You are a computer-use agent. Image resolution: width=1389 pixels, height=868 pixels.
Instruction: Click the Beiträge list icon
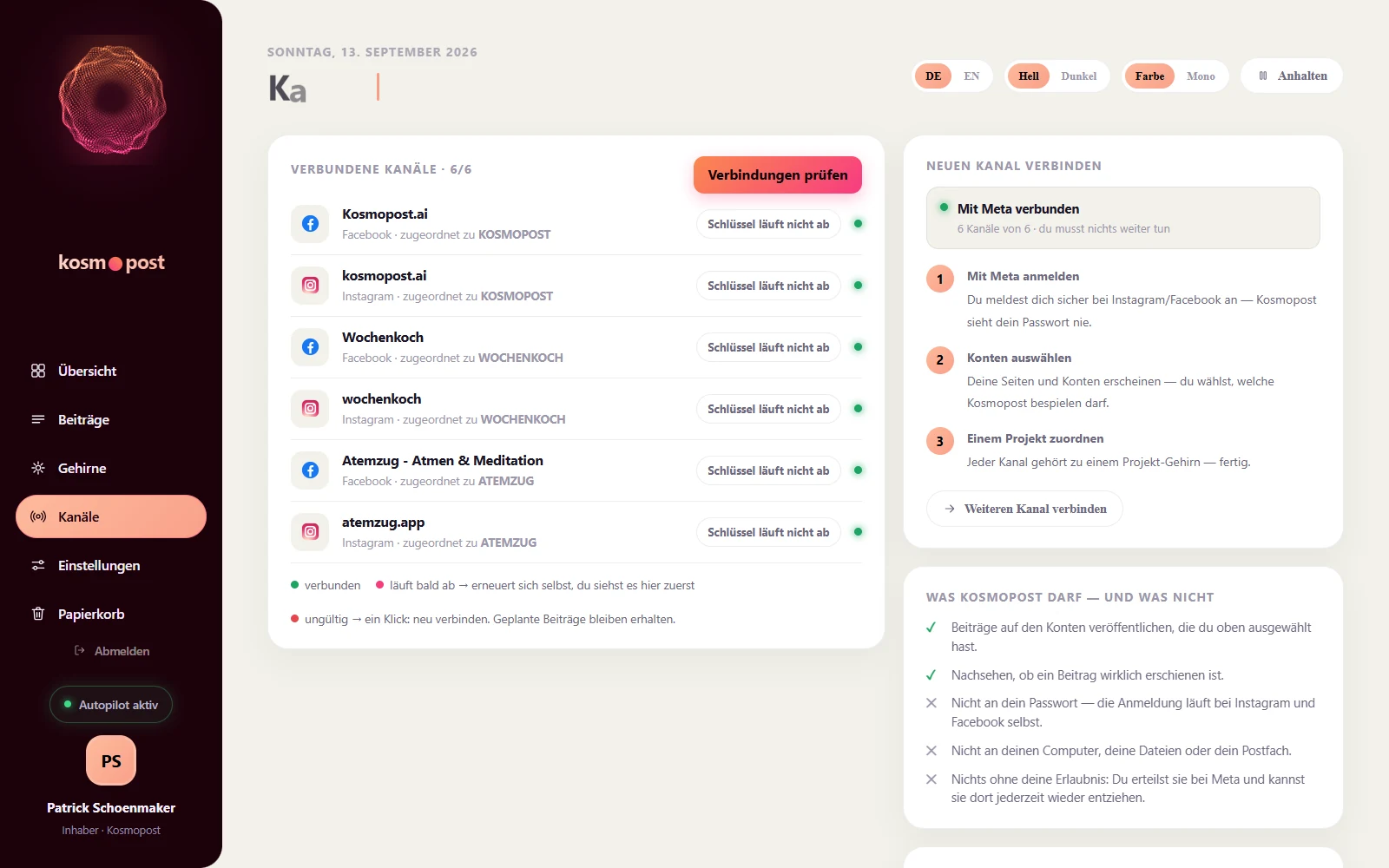click(x=38, y=419)
